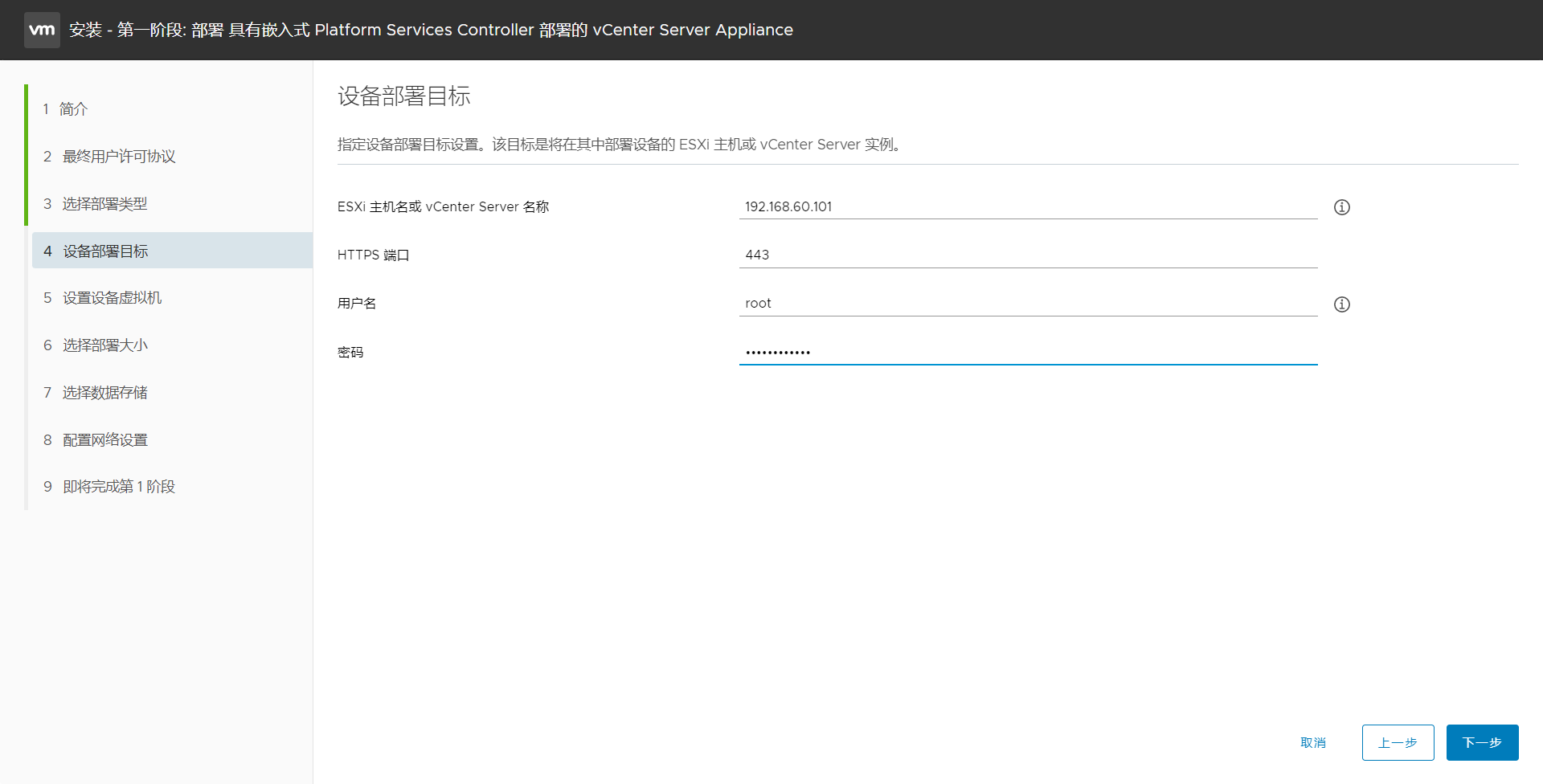Return to step 3 选择部署类型
Screen dimensions: 1543x784
click(x=96, y=203)
